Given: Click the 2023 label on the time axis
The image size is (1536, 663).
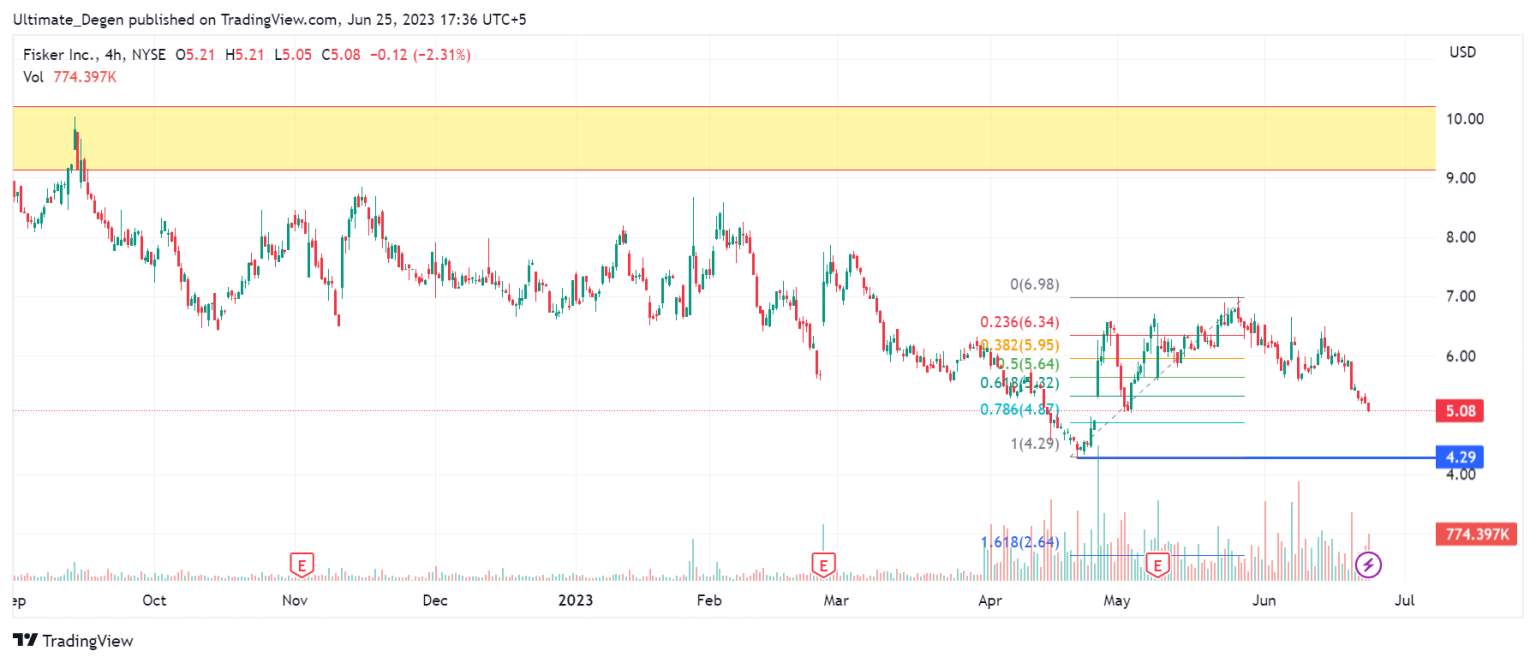Looking at the screenshot, I should point(576,601).
